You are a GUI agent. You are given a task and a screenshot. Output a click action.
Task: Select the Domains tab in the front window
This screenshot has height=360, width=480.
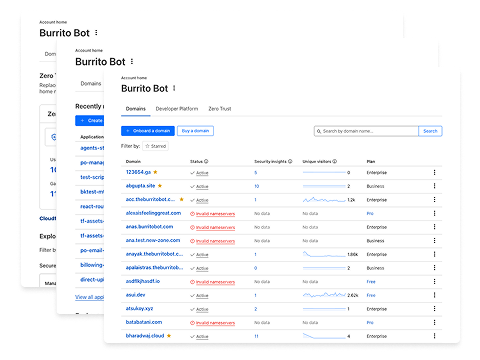pyautogui.click(x=136, y=109)
